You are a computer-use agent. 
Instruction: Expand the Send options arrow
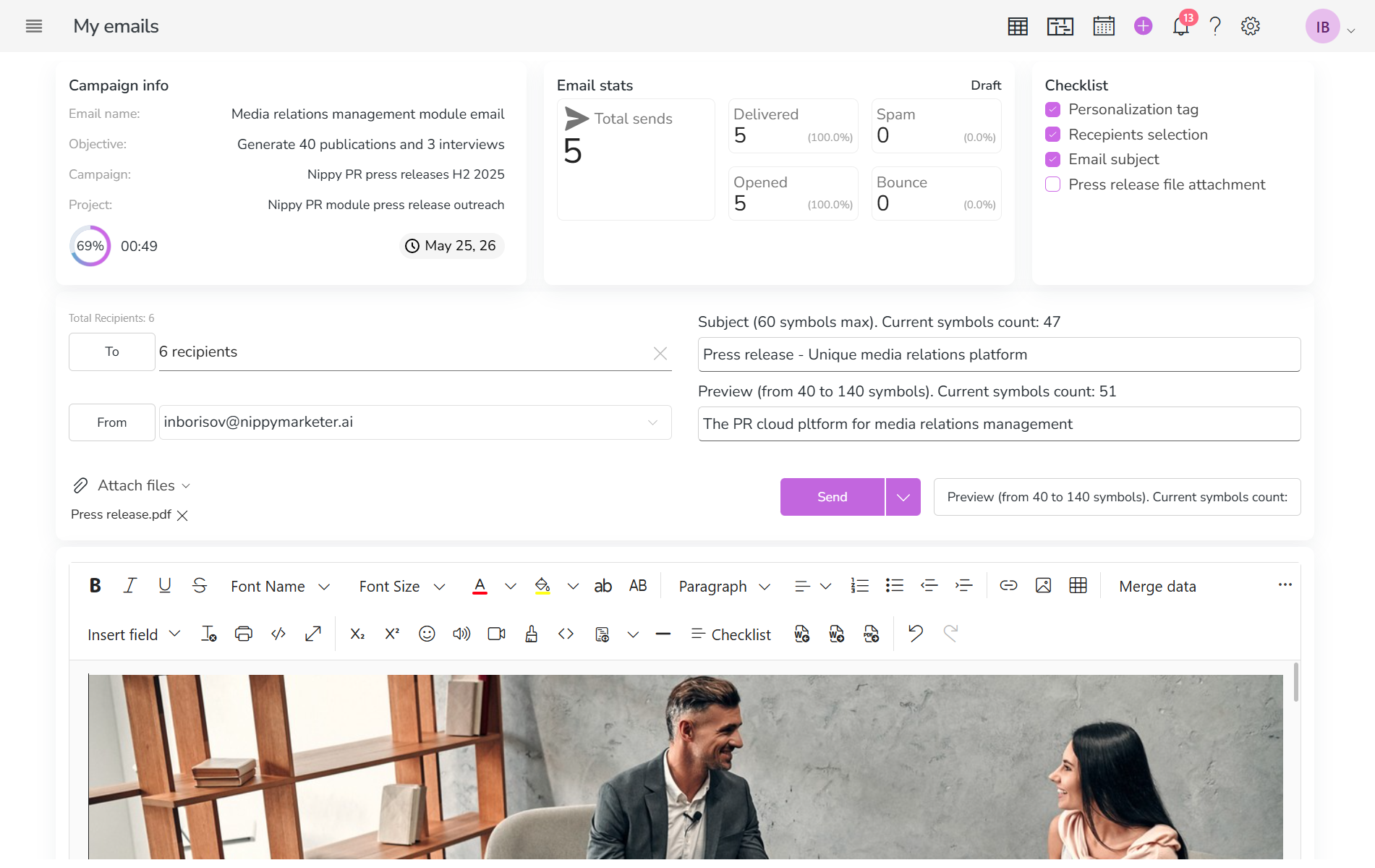click(903, 498)
